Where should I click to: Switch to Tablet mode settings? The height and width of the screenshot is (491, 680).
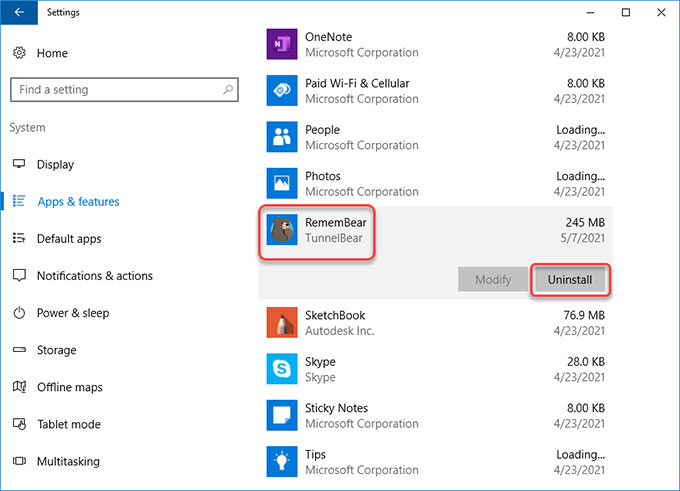pos(69,424)
